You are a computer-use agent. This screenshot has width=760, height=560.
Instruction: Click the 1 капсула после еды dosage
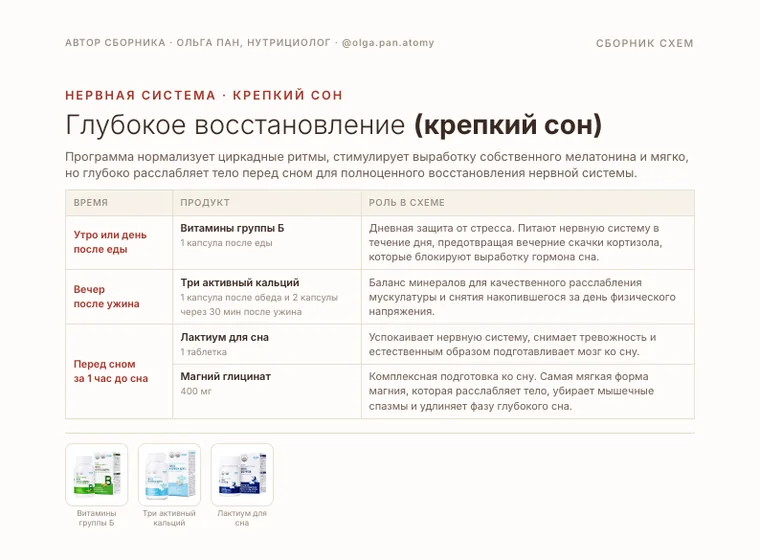[226, 243]
